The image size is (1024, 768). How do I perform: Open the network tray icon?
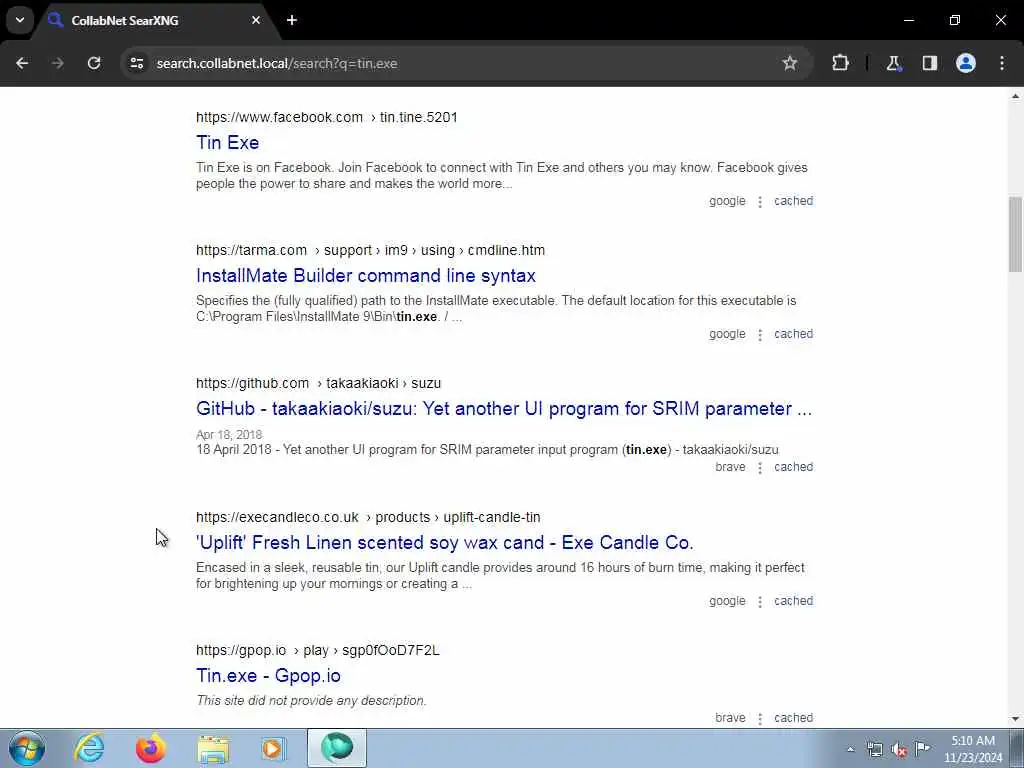tap(874, 750)
